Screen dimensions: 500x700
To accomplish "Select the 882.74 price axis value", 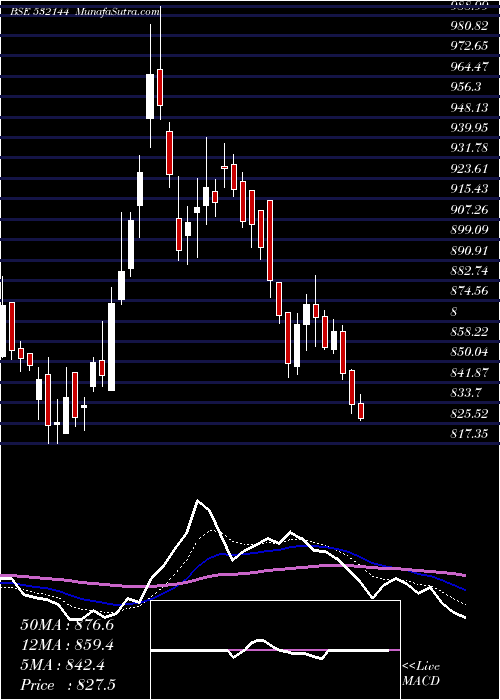I will pyautogui.click(x=469, y=271).
